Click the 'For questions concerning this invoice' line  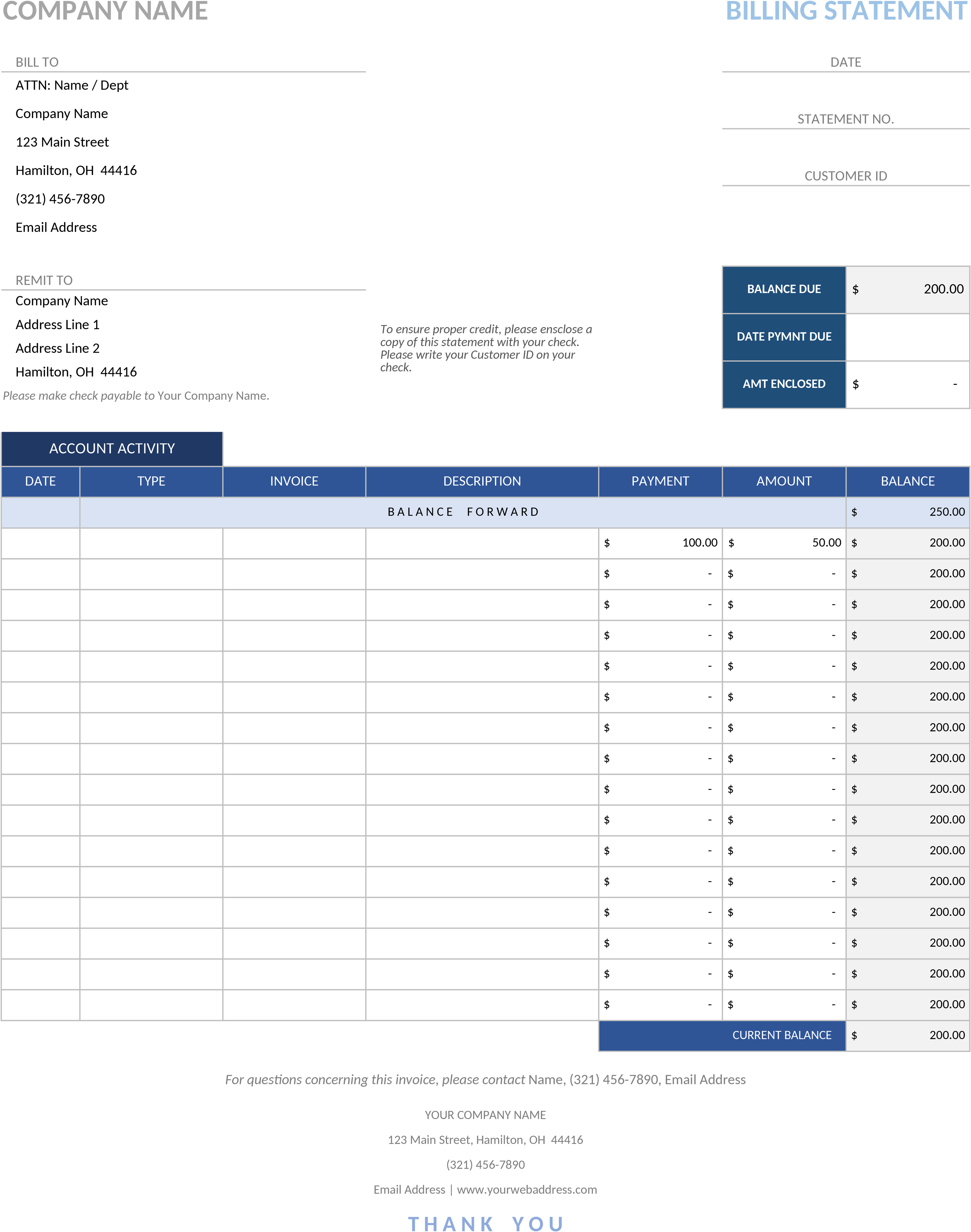485,1079
